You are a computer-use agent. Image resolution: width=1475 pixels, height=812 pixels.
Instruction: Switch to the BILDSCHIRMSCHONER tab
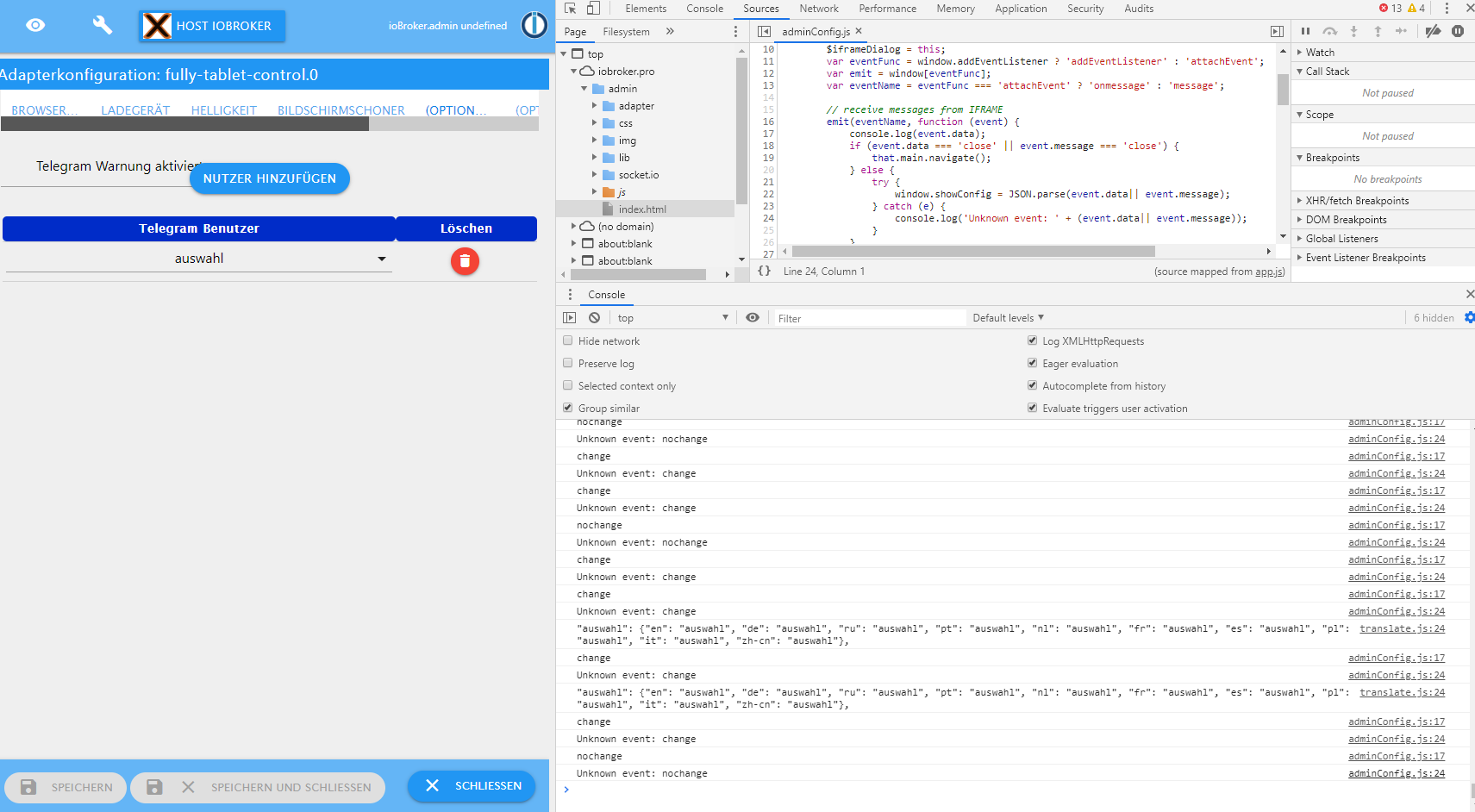pos(341,110)
